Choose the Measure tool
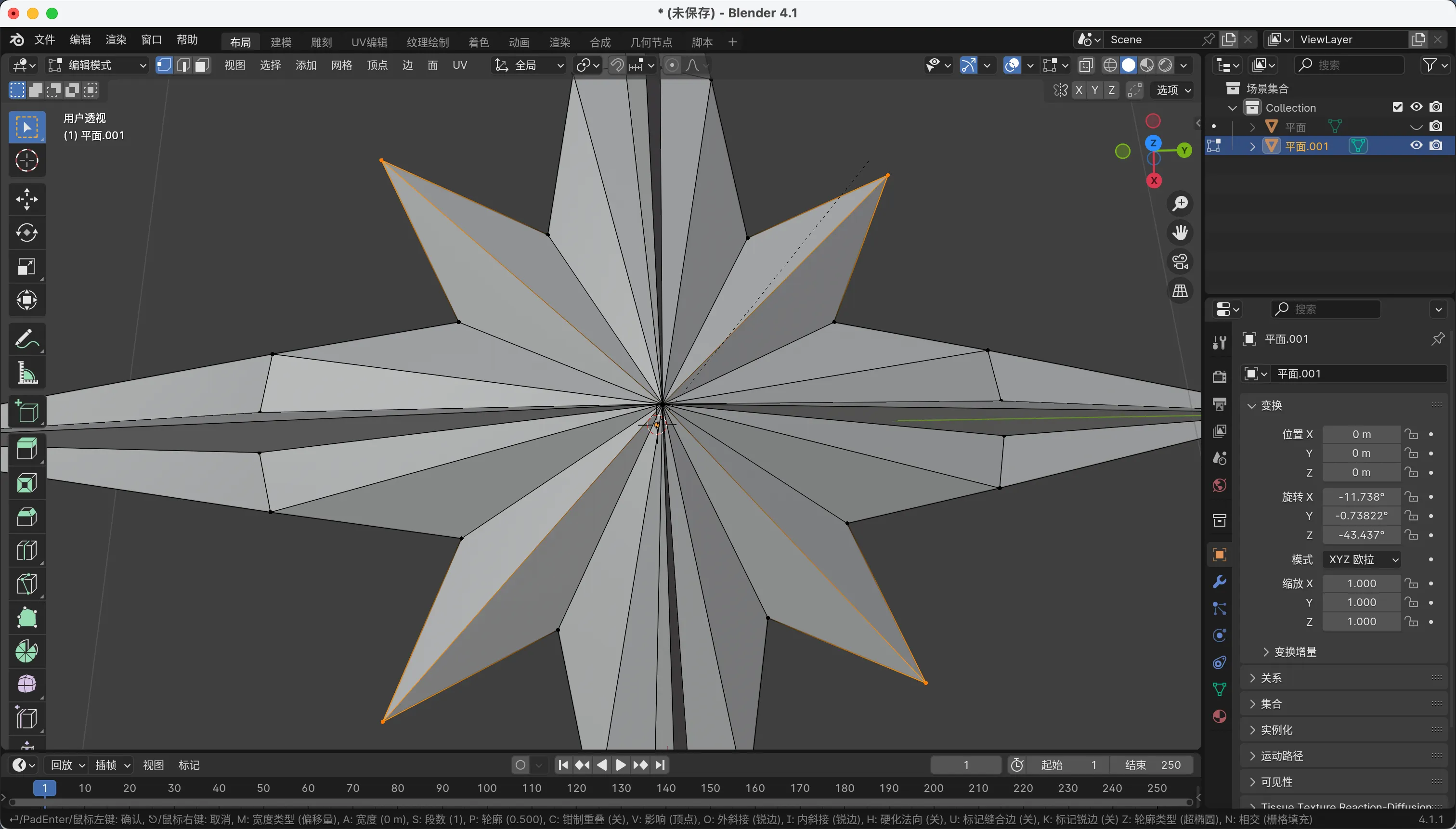Image resolution: width=1456 pixels, height=829 pixels. coord(27,374)
